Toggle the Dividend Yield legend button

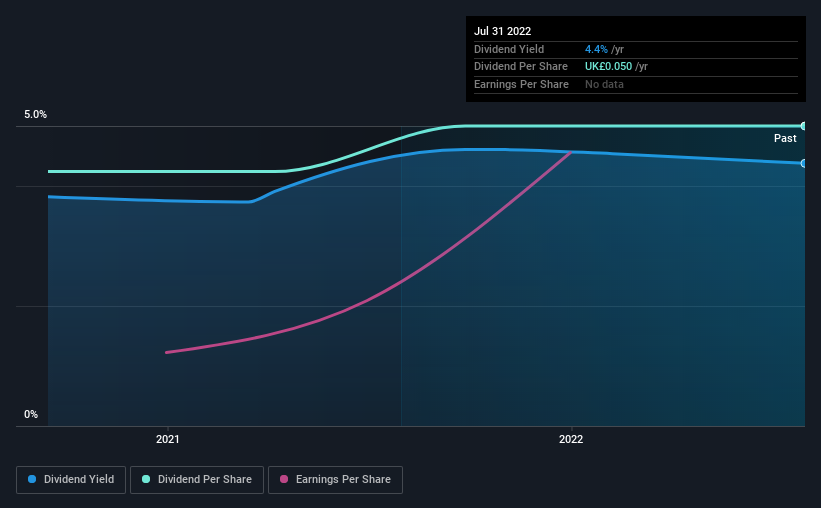coord(71,480)
